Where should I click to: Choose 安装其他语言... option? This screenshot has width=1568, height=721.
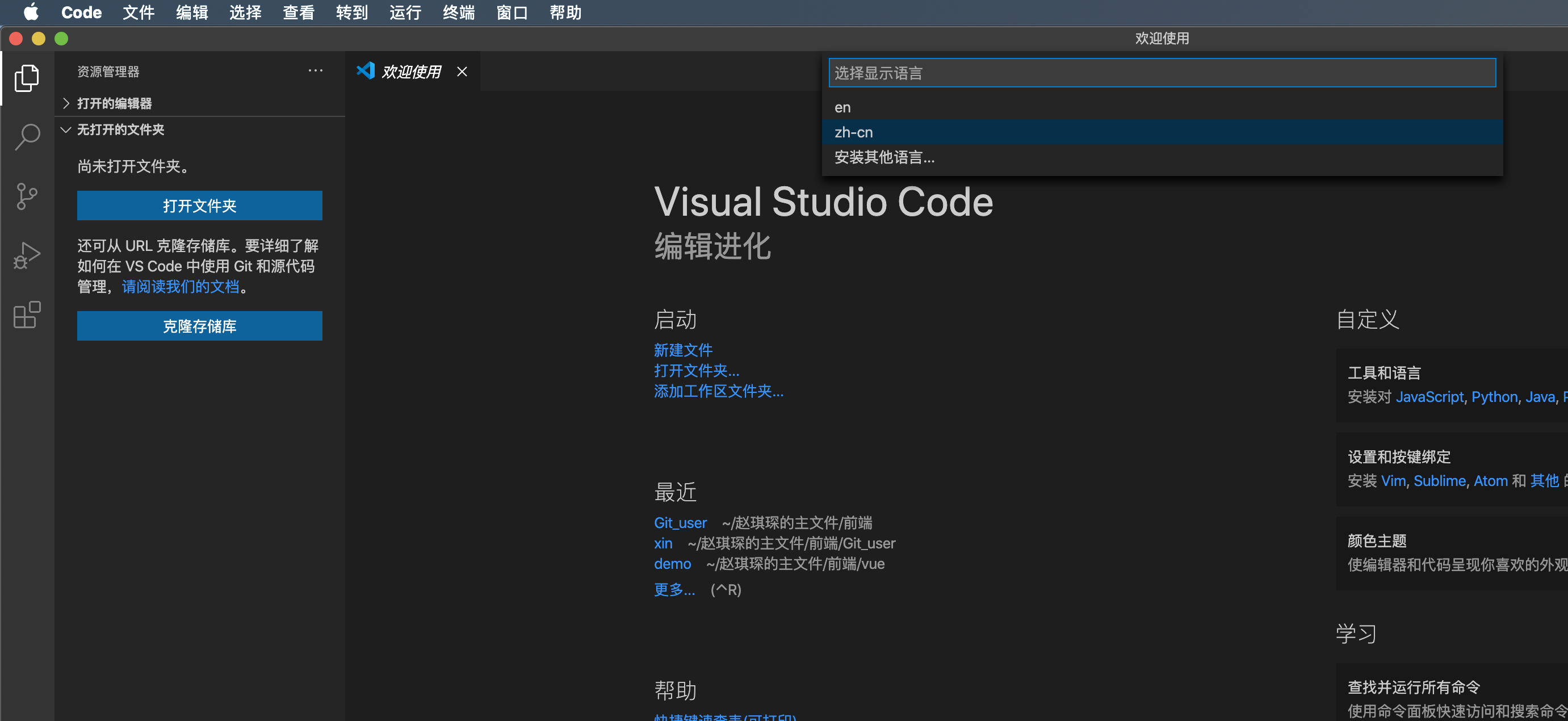click(x=884, y=158)
